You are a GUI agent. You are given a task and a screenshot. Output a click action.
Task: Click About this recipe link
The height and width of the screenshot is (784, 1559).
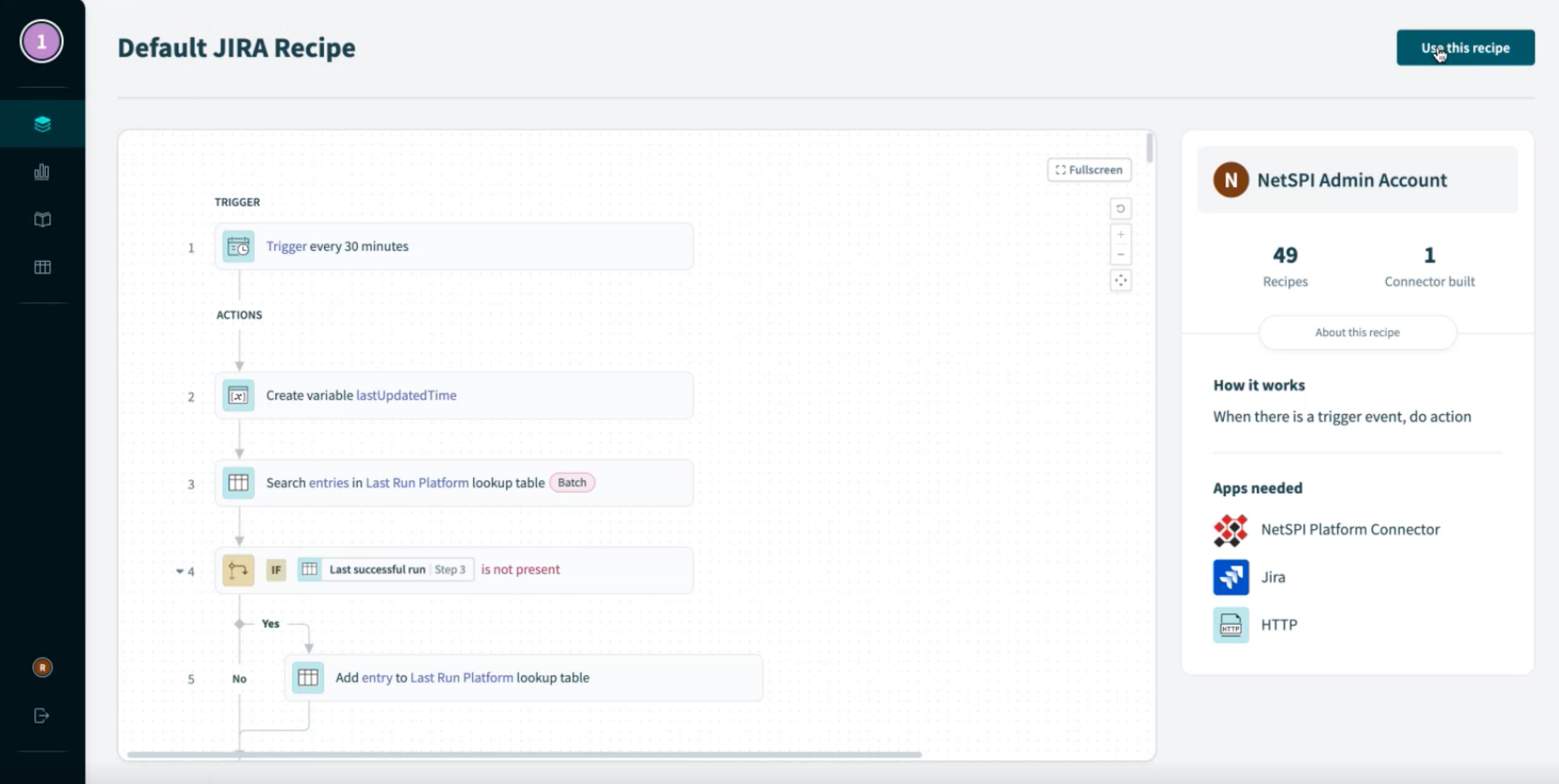1357,331
